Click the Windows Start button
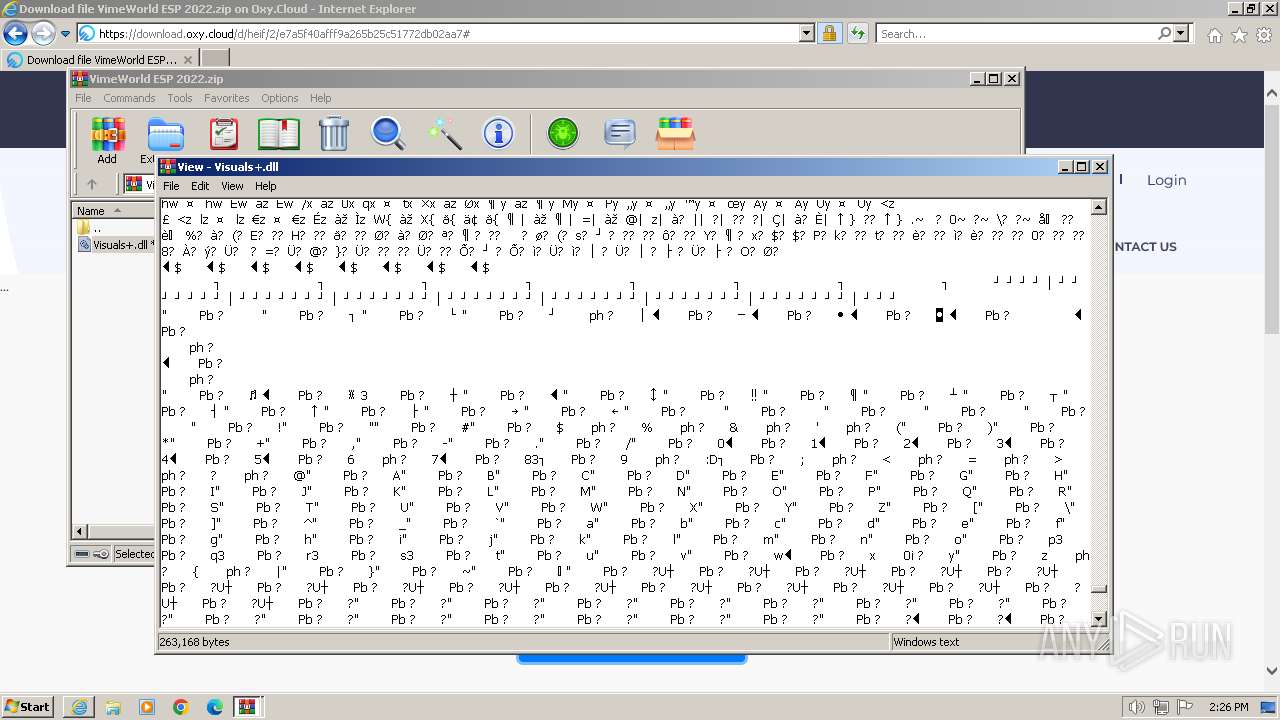This screenshot has width=1280, height=720. tap(28, 707)
